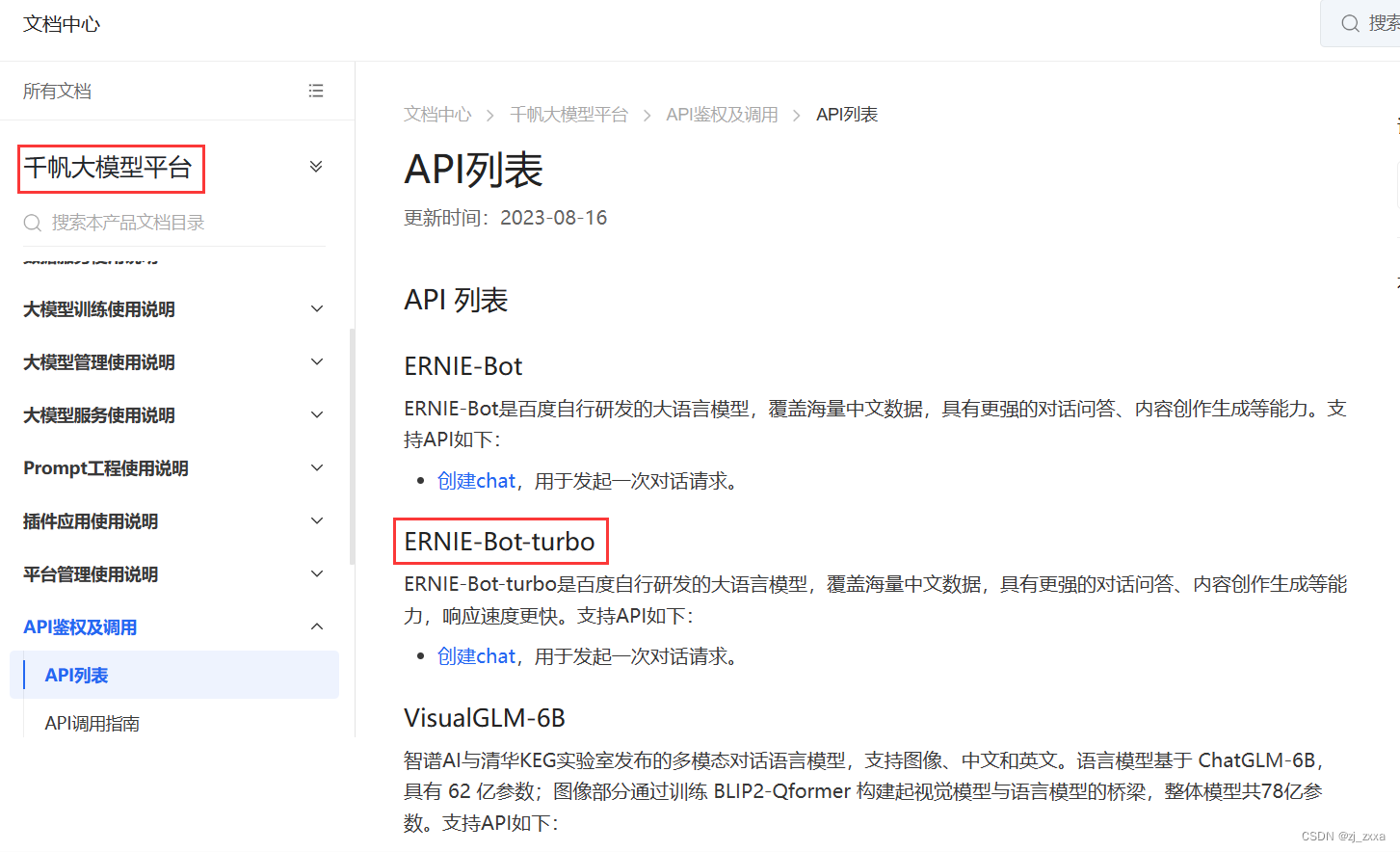Open Prompt工程使用说明 in the sidebar

tap(106, 468)
